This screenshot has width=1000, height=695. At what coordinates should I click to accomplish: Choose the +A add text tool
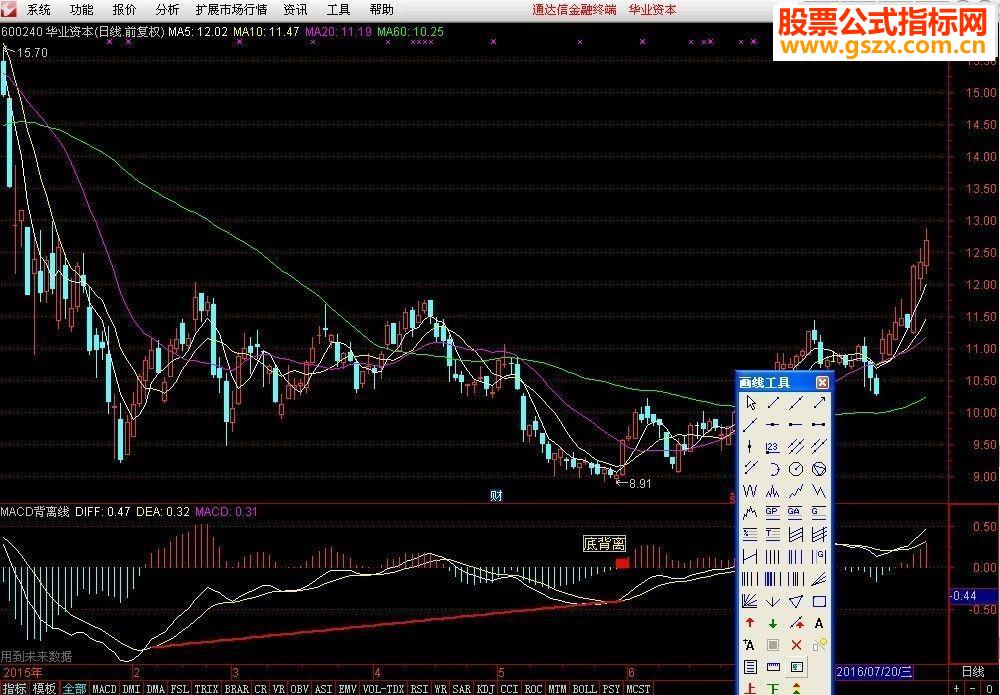coord(750,645)
